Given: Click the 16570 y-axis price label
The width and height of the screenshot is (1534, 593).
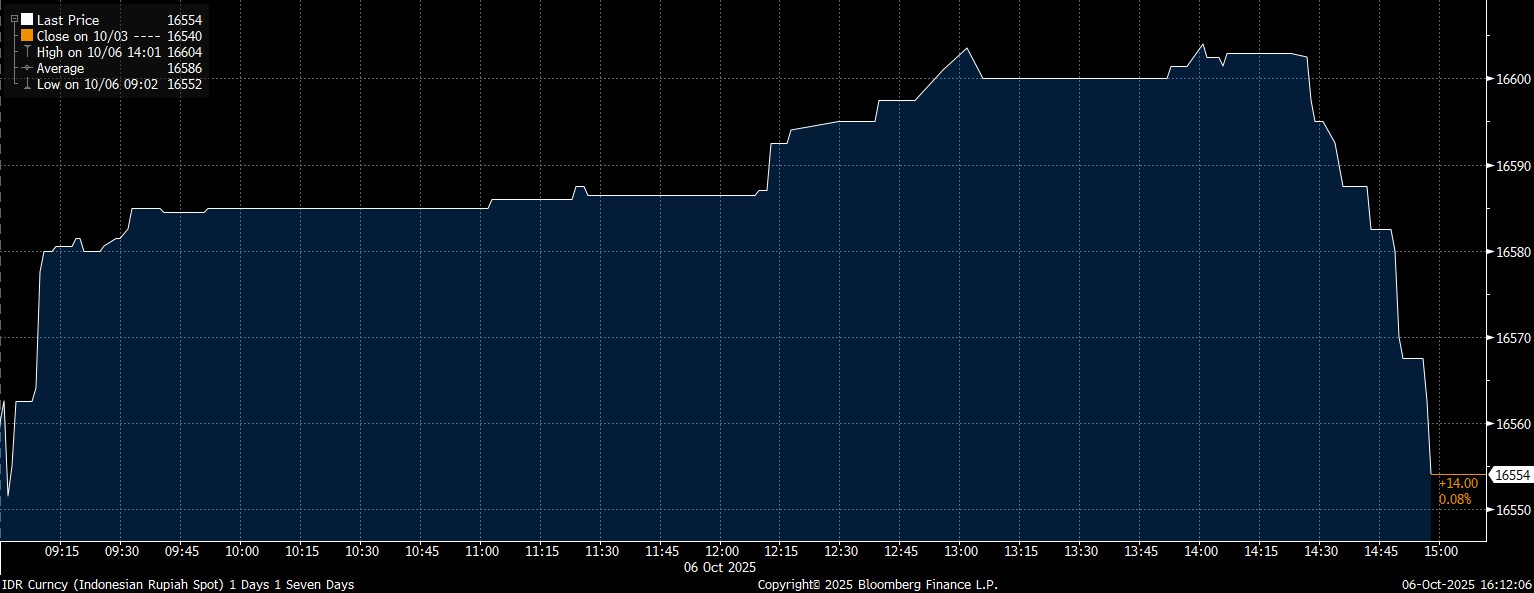Looking at the screenshot, I should 1513,338.
